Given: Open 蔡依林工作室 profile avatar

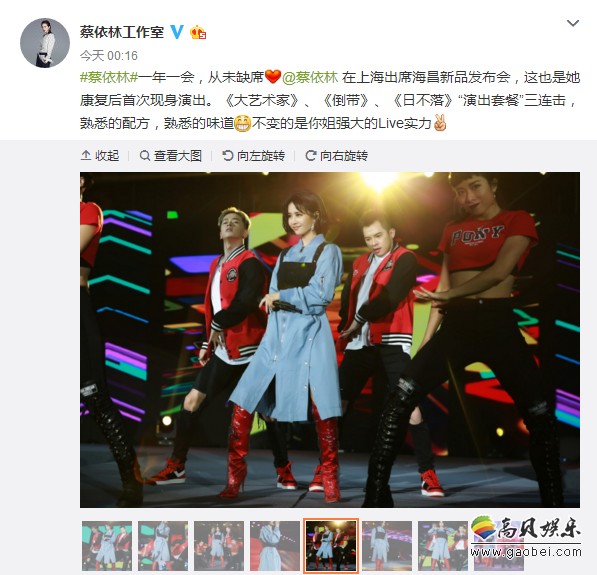Looking at the screenshot, I should pos(45,43).
